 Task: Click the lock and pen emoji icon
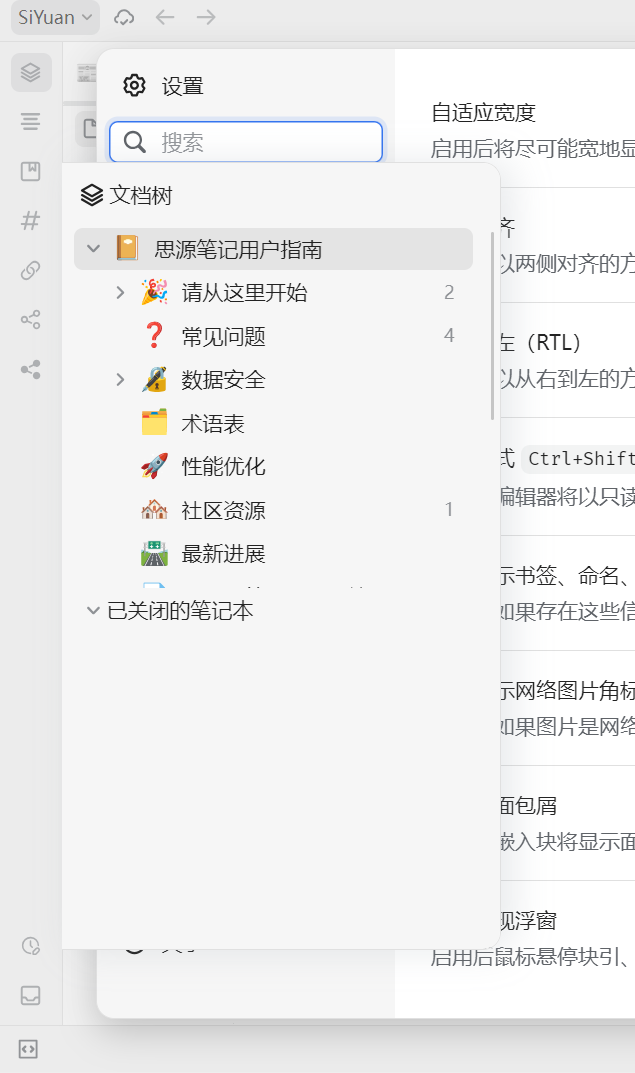(x=155, y=379)
